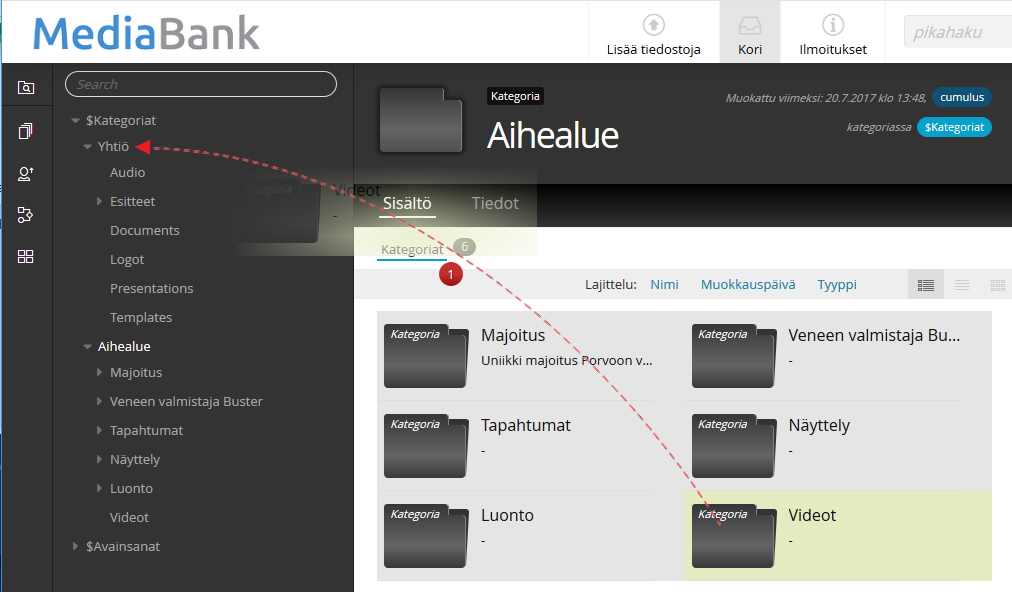1012x592 pixels.
Task: Open the Kori basket
Action: 749,33
